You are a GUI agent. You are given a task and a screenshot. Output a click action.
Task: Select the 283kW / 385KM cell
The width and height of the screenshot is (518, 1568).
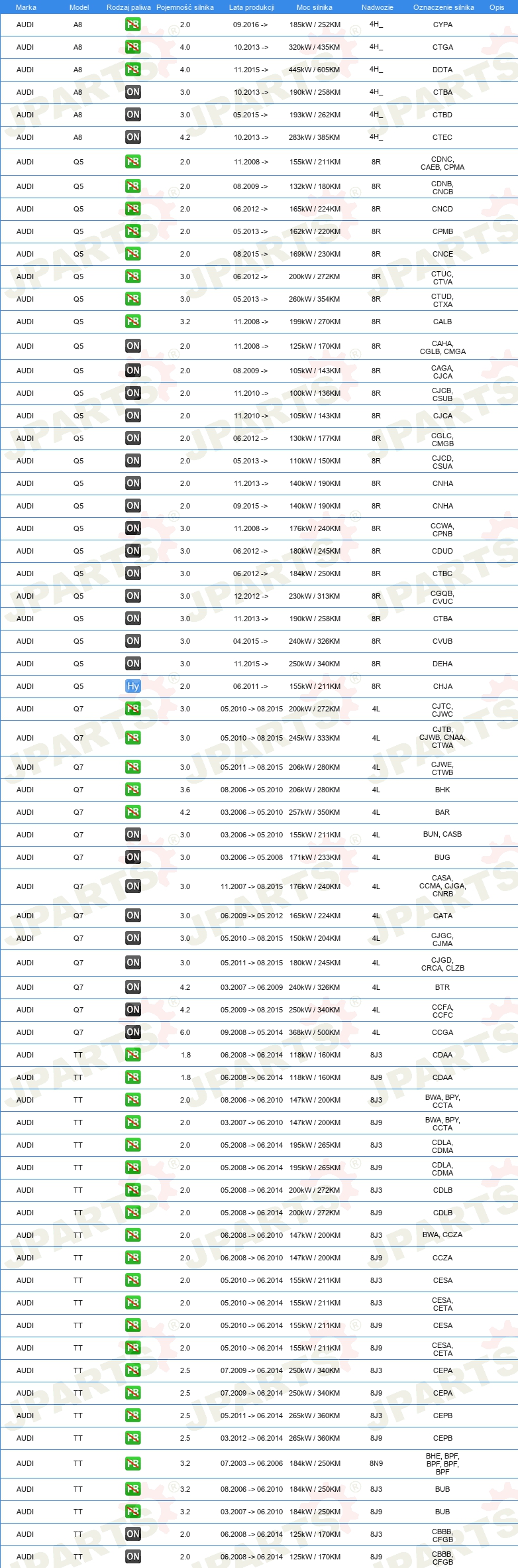315,137
